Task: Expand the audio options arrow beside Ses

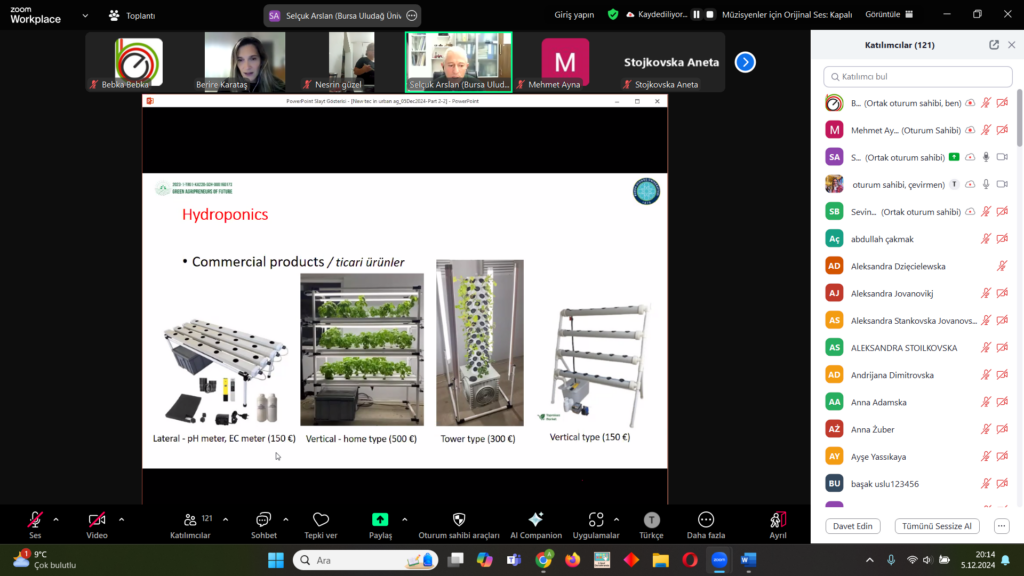Action: 56,519
